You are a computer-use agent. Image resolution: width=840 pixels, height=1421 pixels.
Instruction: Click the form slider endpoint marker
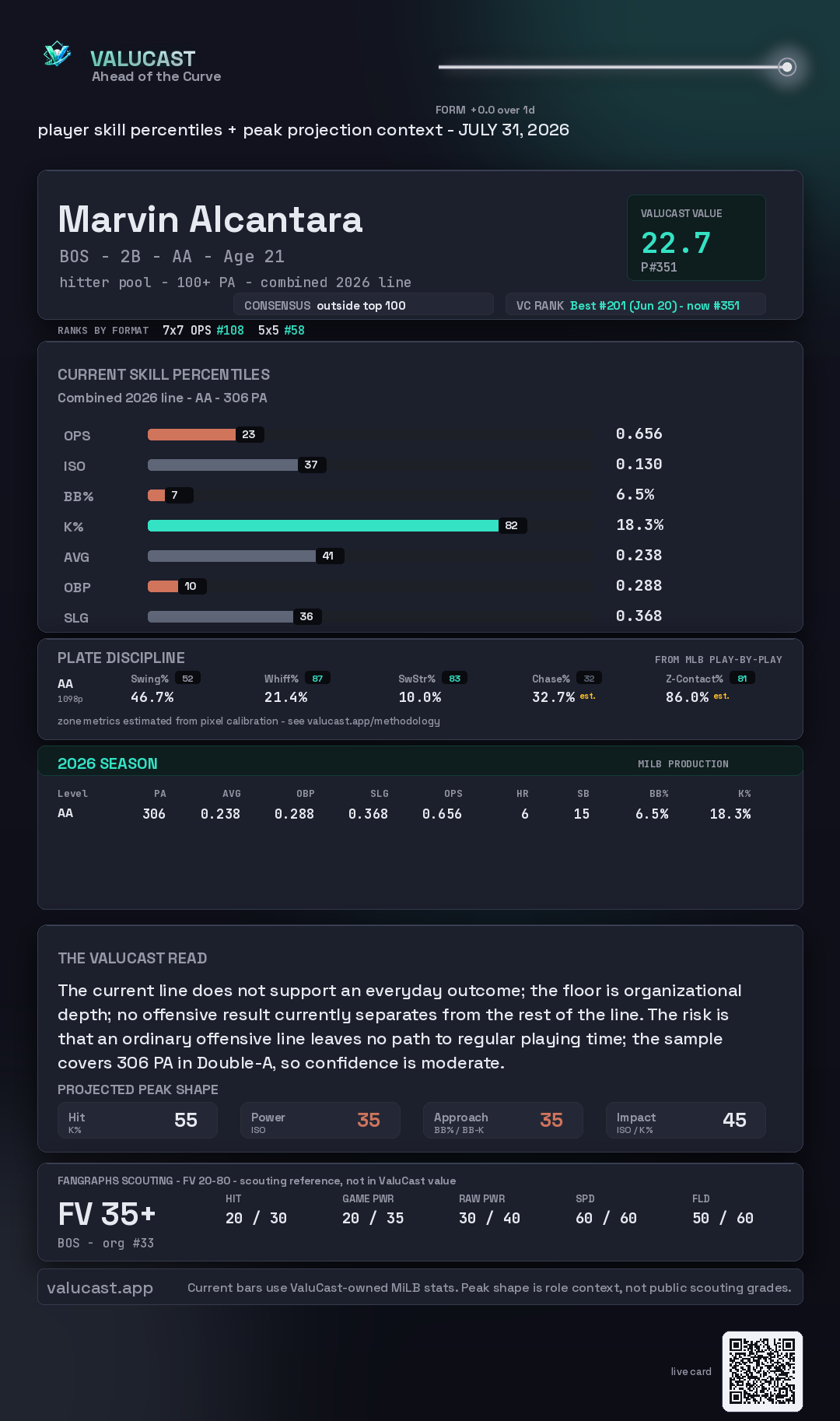tap(787, 67)
